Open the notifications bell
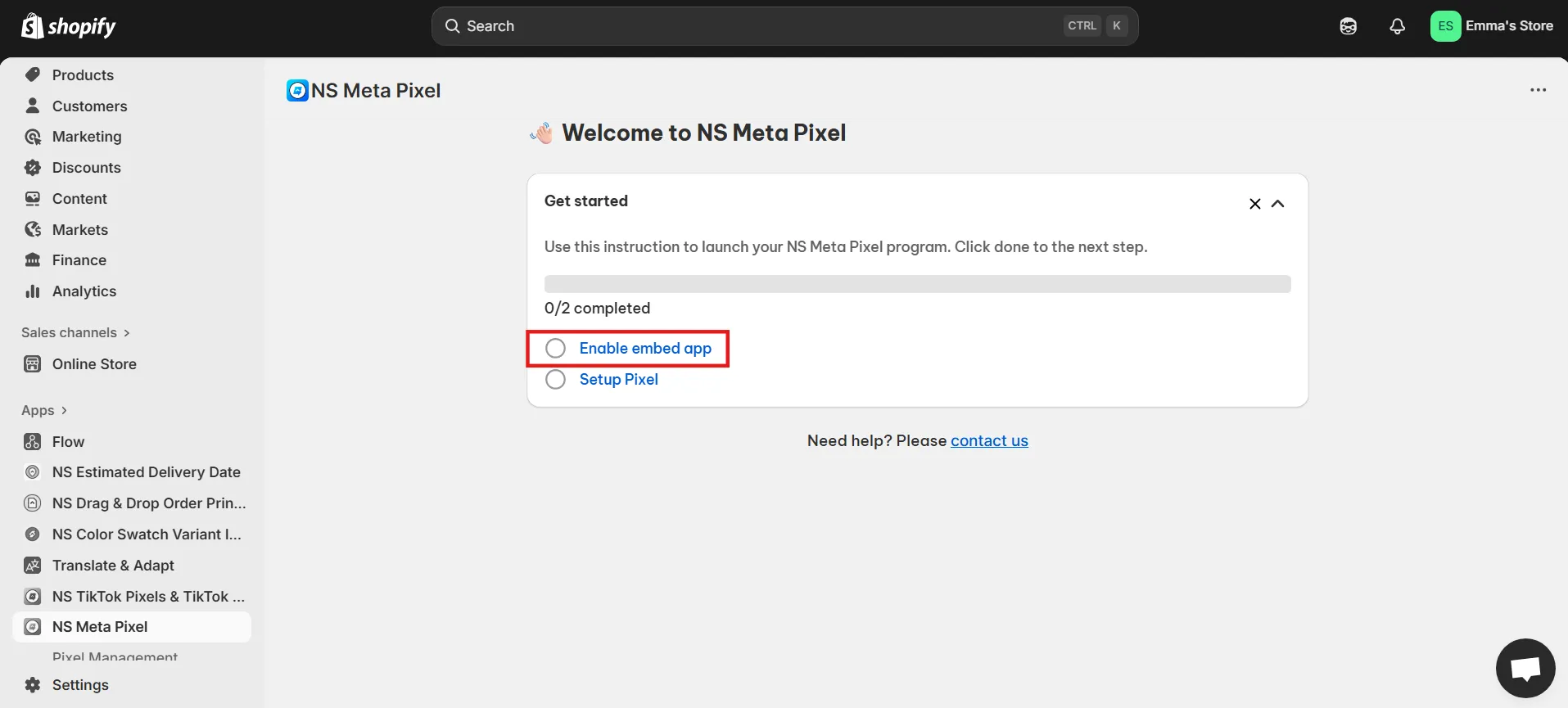Viewport: 1568px width, 708px height. click(1397, 26)
